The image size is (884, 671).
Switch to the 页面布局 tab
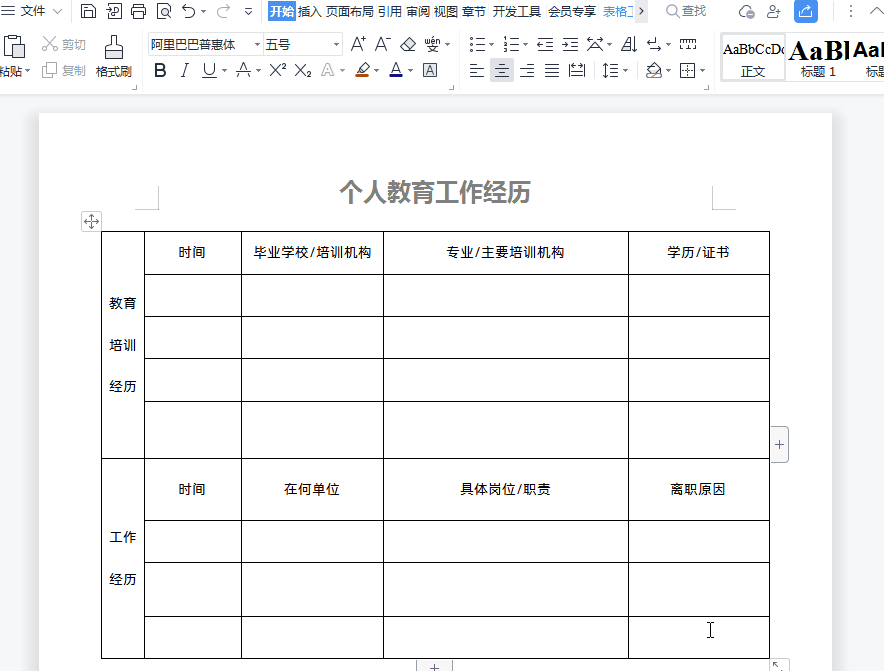pos(350,11)
